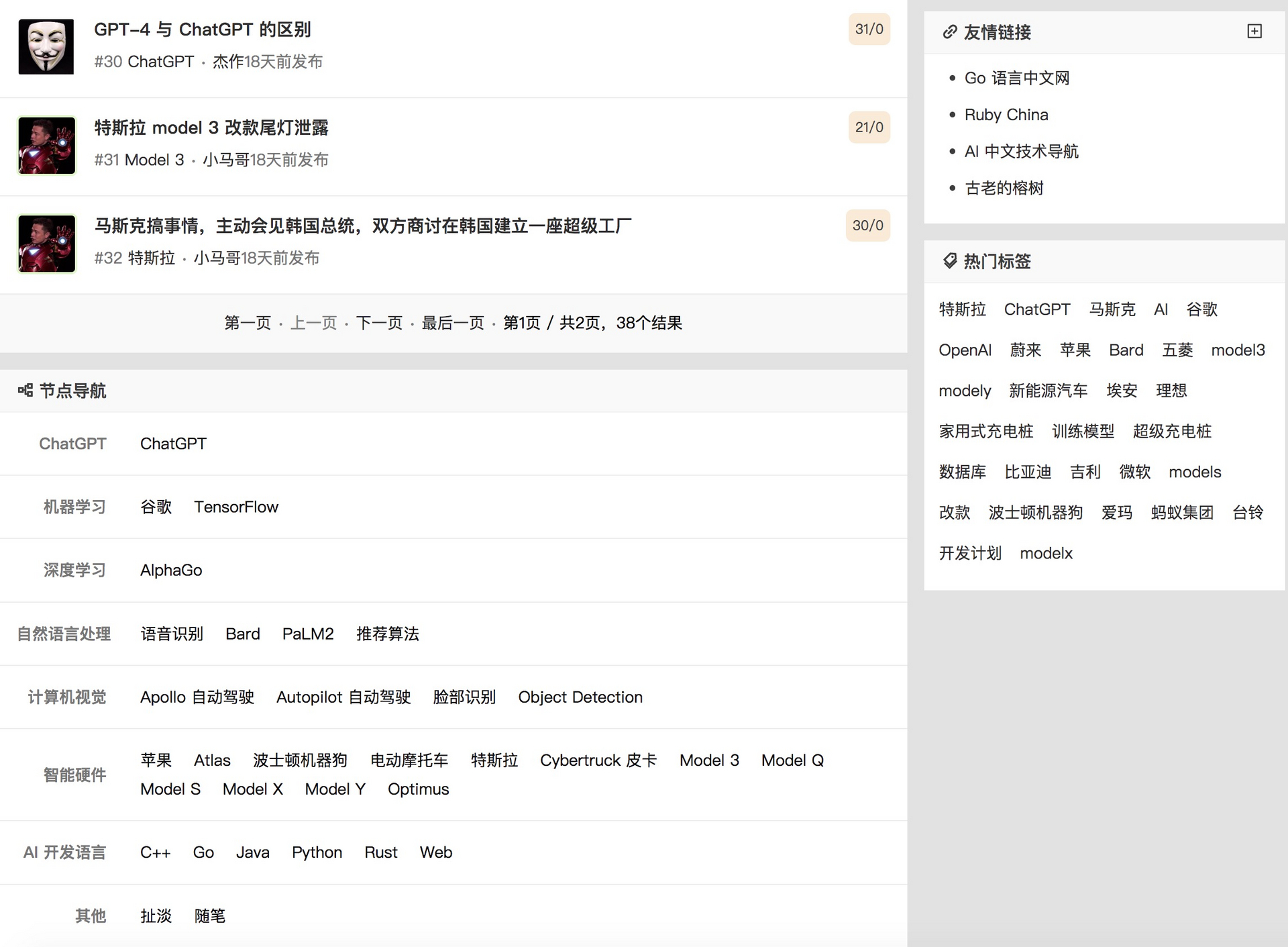Open Ruby China friend link
The height and width of the screenshot is (947, 1288).
click(x=1006, y=115)
